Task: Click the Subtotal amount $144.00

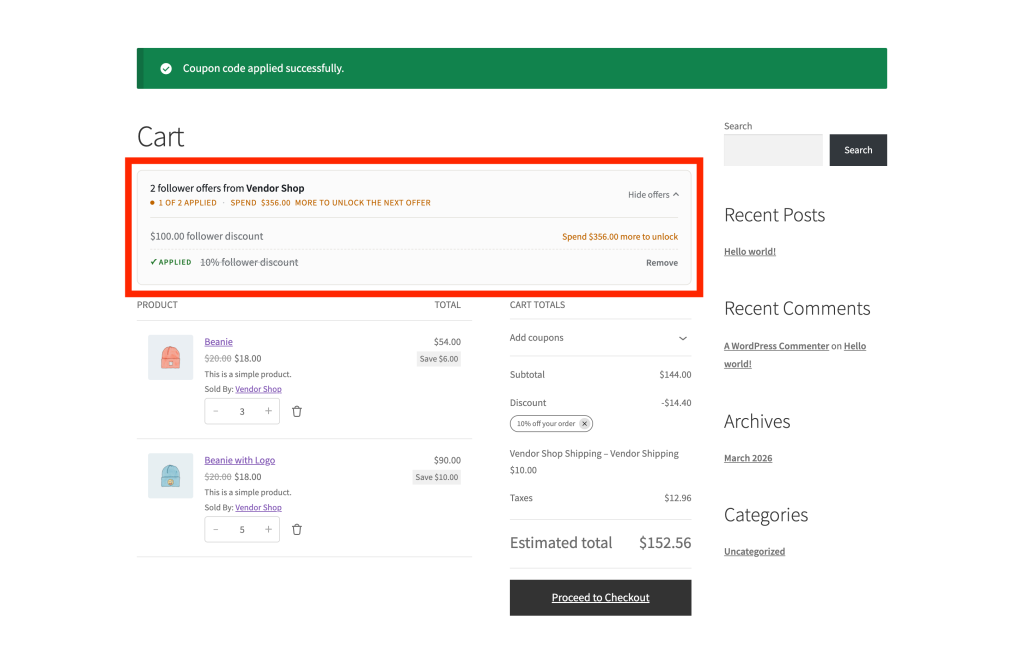Action: [675, 375]
